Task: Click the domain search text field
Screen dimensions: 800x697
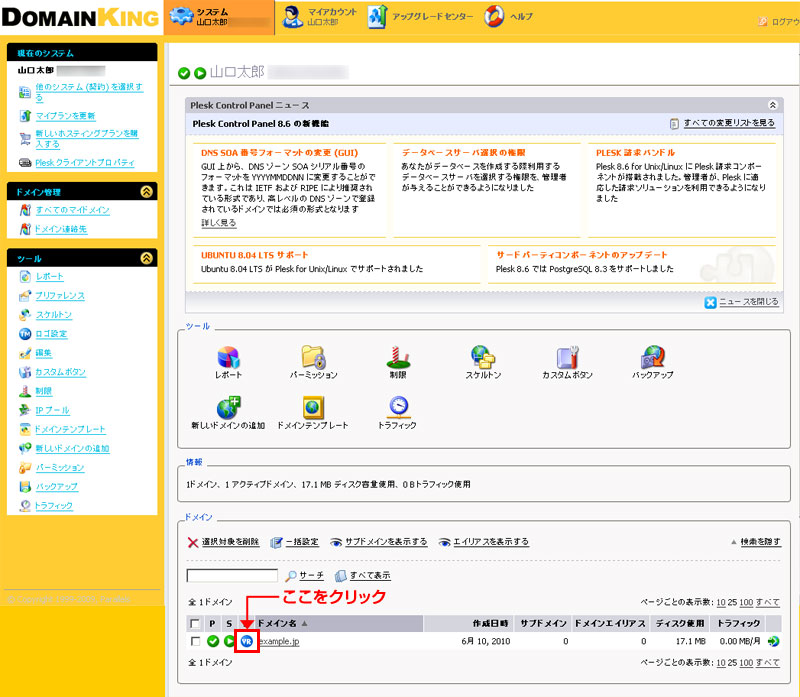Action: 232,576
